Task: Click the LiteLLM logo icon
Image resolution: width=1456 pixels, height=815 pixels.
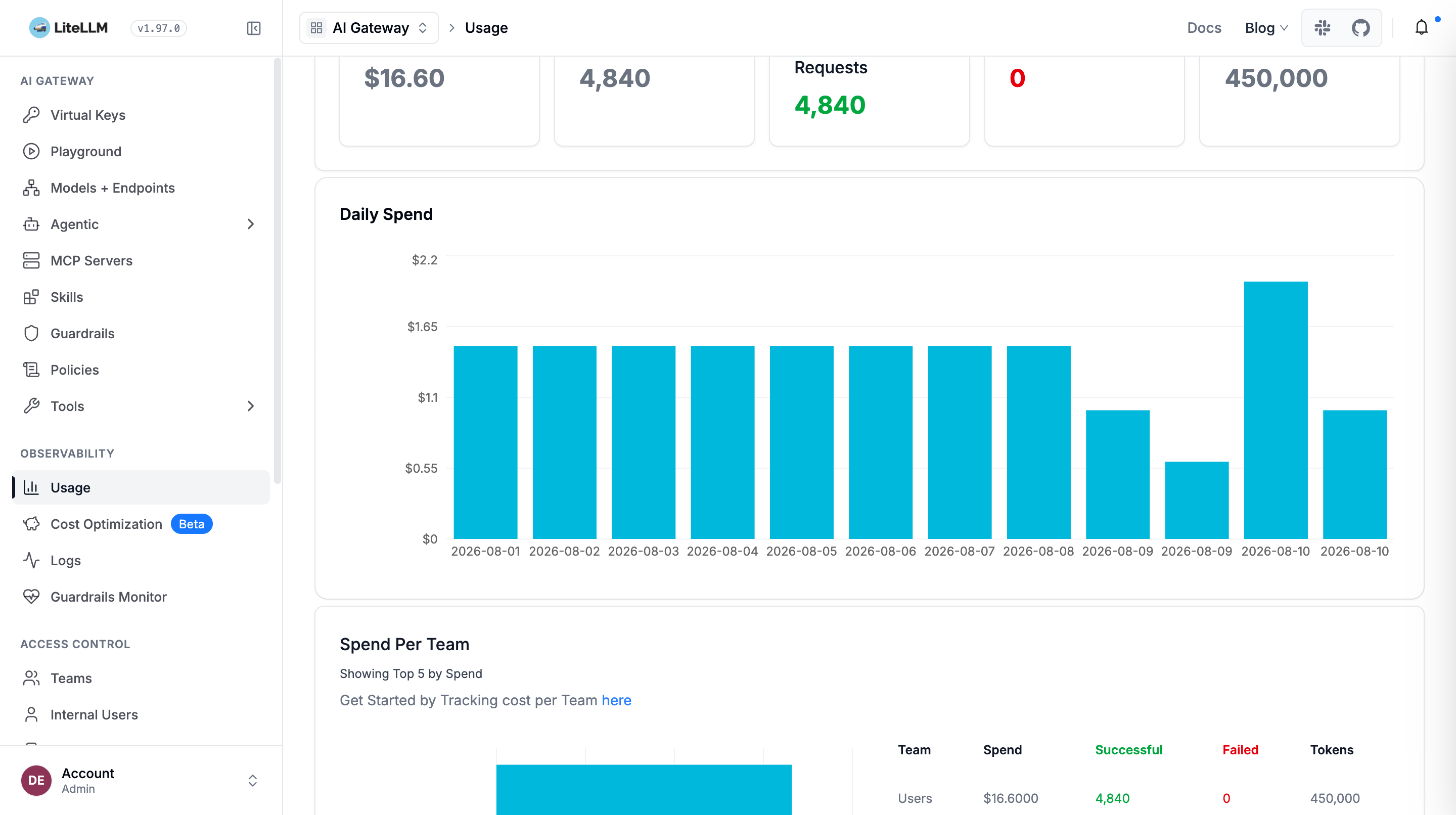Action: [39, 28]
